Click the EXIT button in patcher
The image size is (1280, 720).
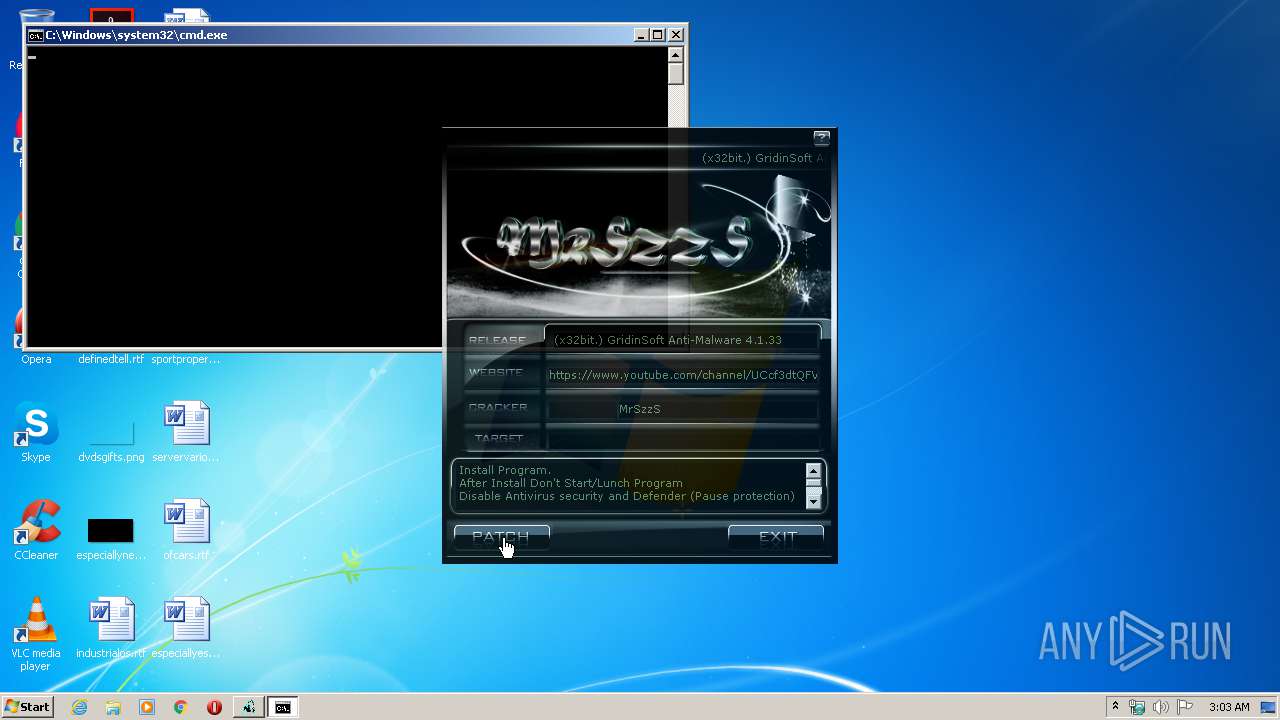click(776, 537)
